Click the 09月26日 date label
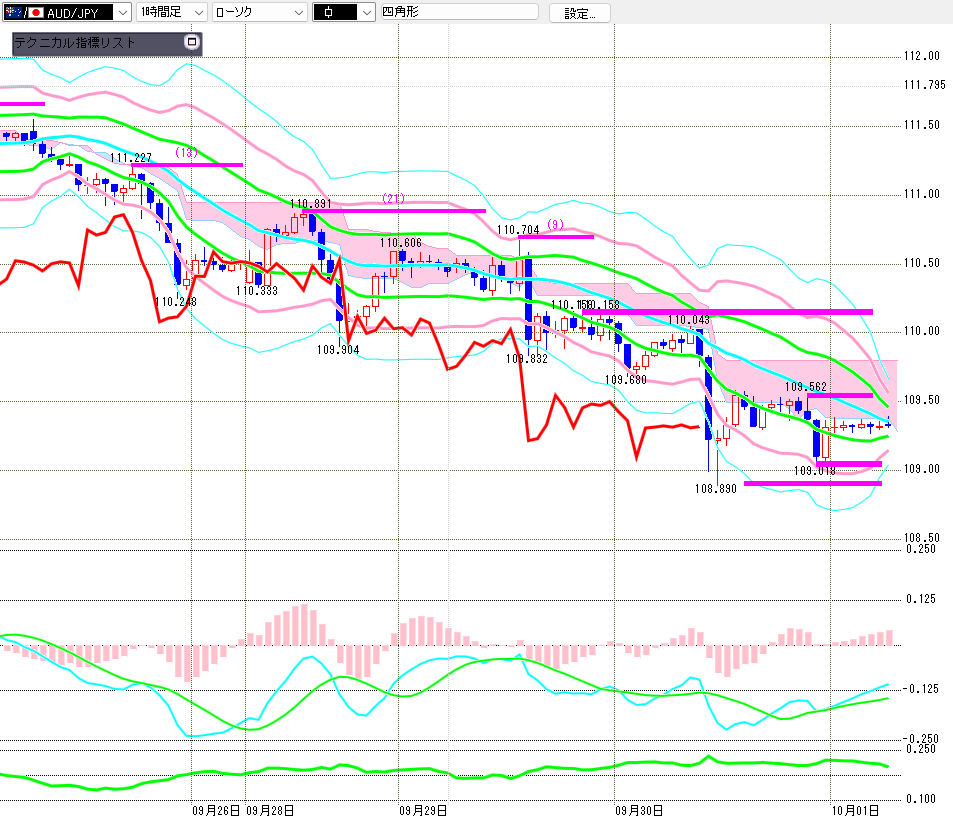 216,811
